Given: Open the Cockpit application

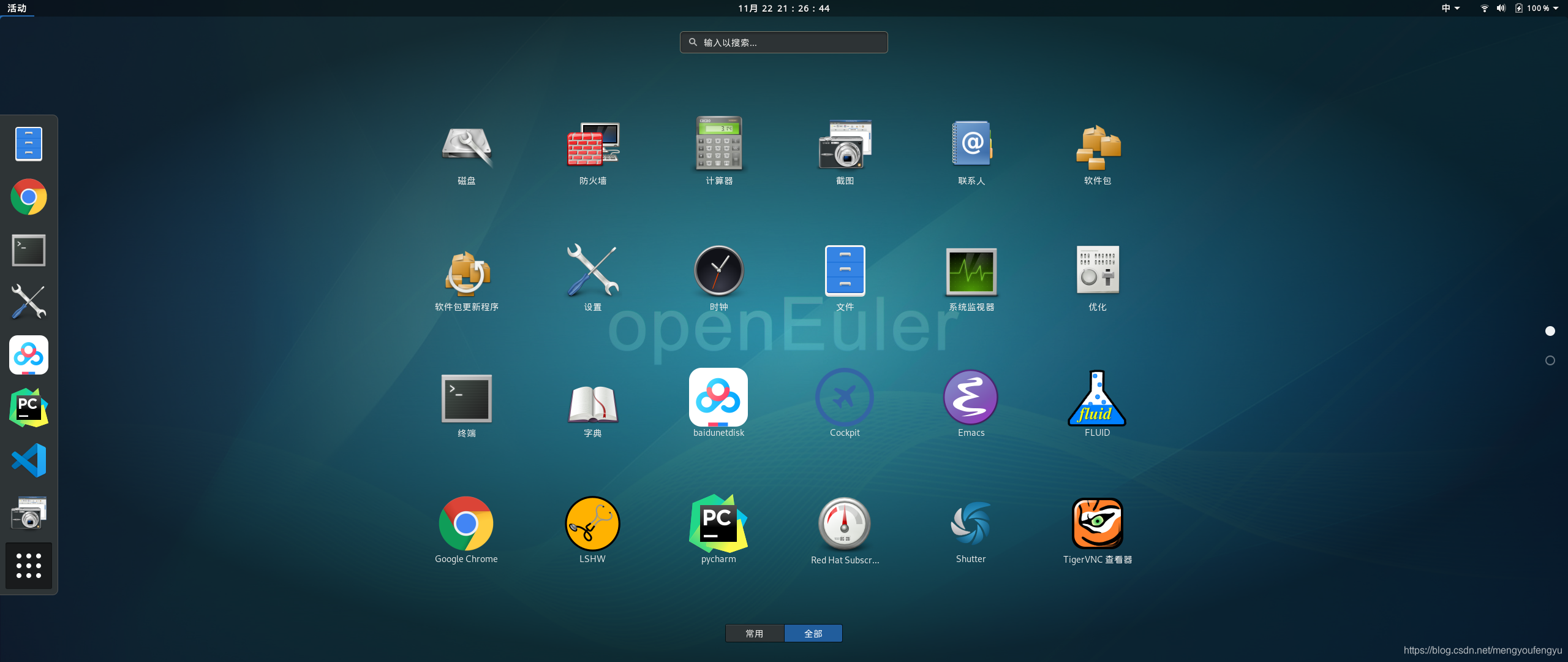Looking at the screenshot, I should pyautogui.click(x=845, y=398).
